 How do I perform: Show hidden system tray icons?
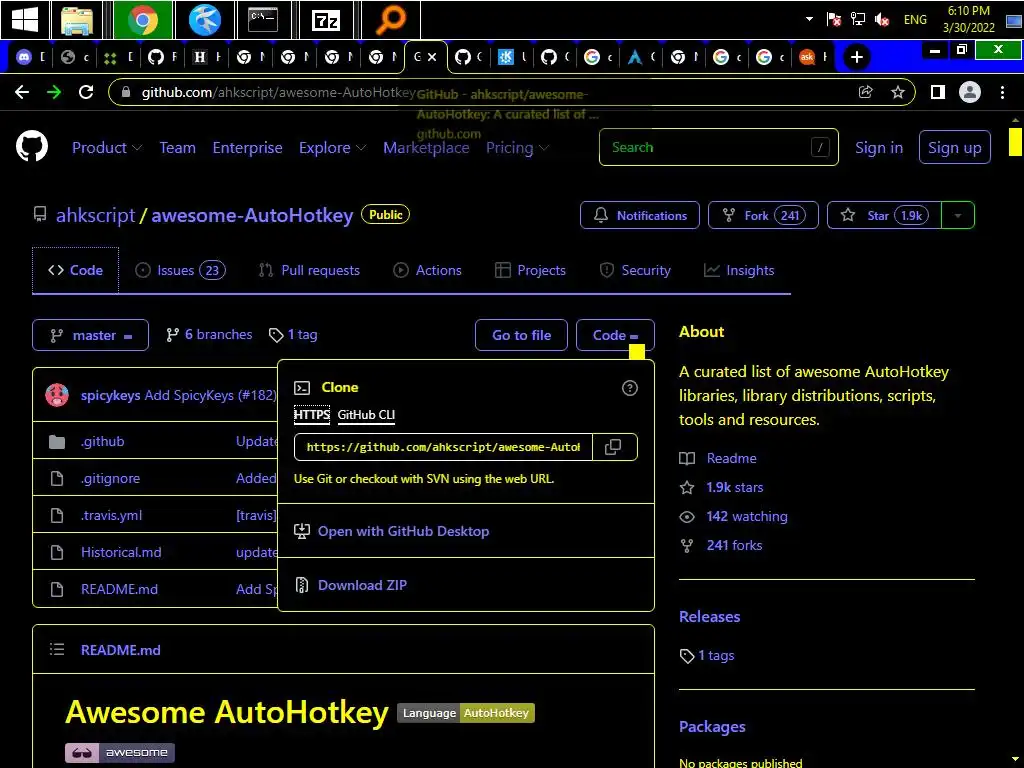click(809, 19)
